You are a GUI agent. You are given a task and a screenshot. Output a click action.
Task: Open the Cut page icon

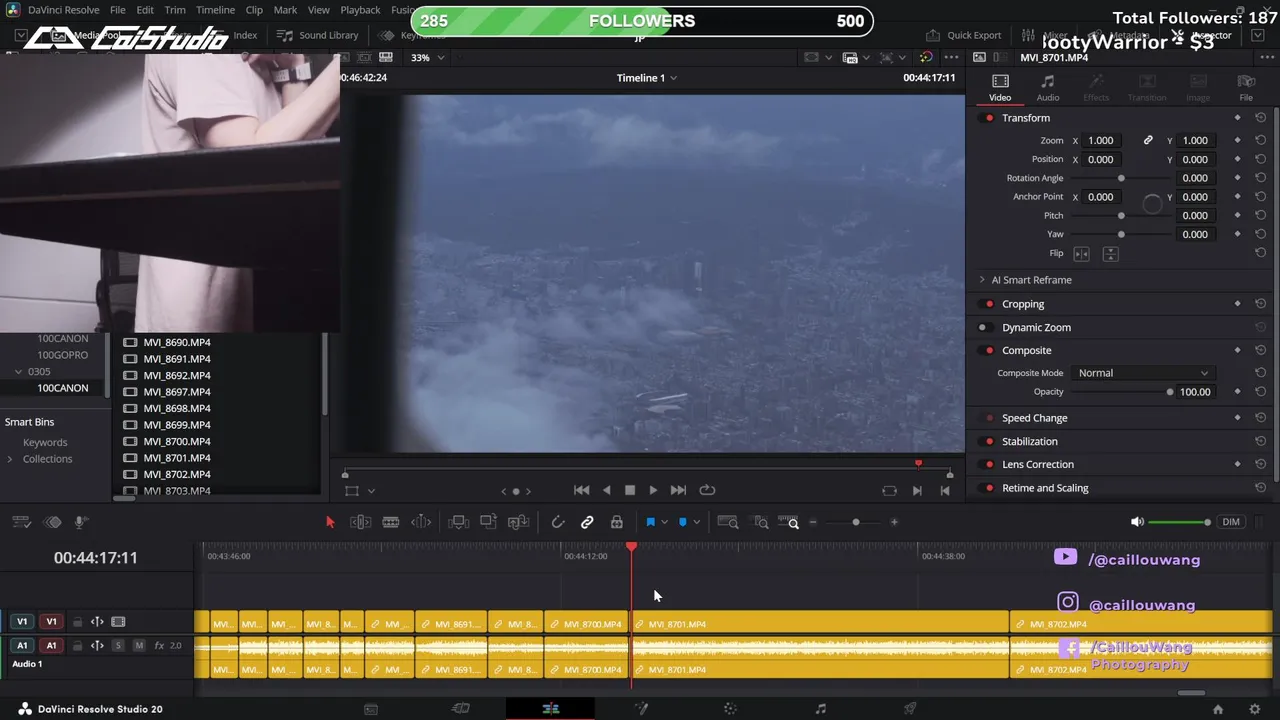coord(460,709)
